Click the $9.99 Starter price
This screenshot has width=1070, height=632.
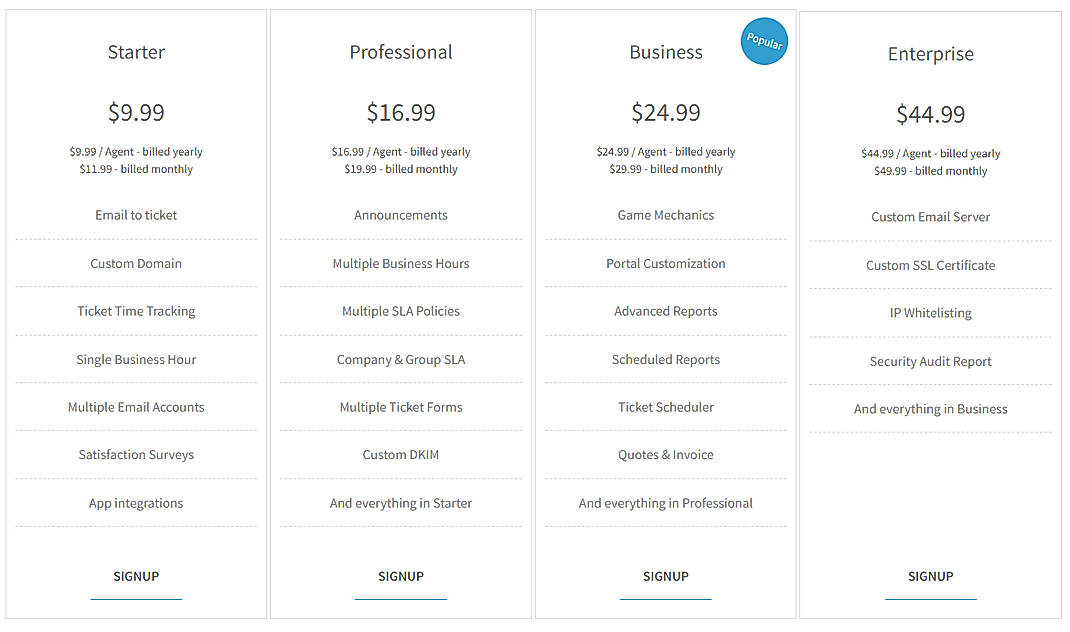coord(136,112)
